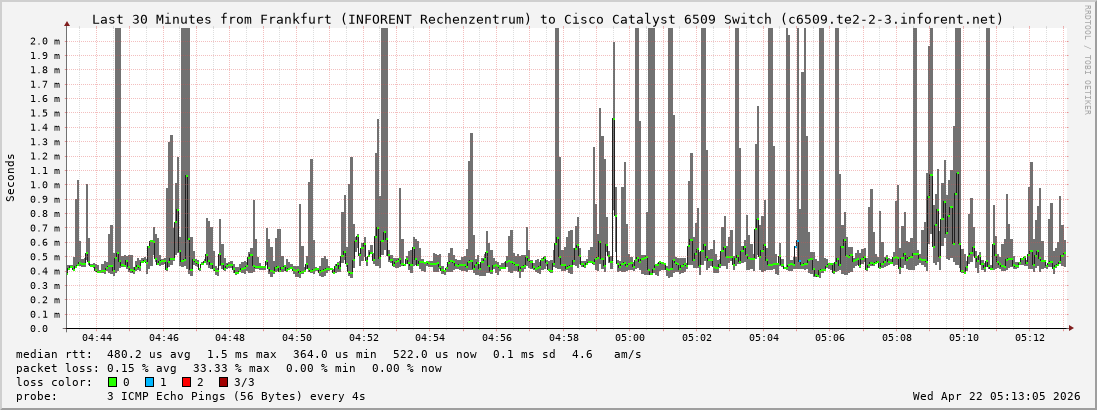This screenshot has width=1097, height=410.
Task: Click the RRDTOOL / TOBI OETIKER watermark
Action: point(1087,60)
